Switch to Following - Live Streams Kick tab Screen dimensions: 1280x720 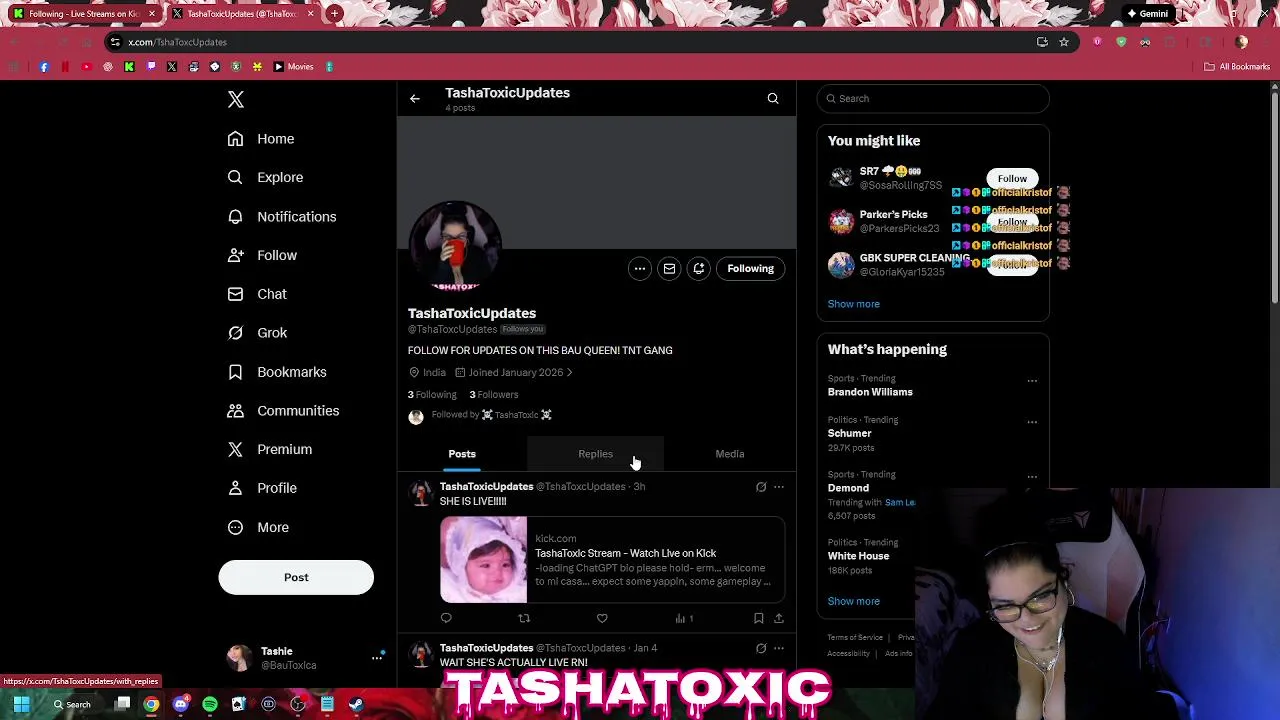[82, 14]
